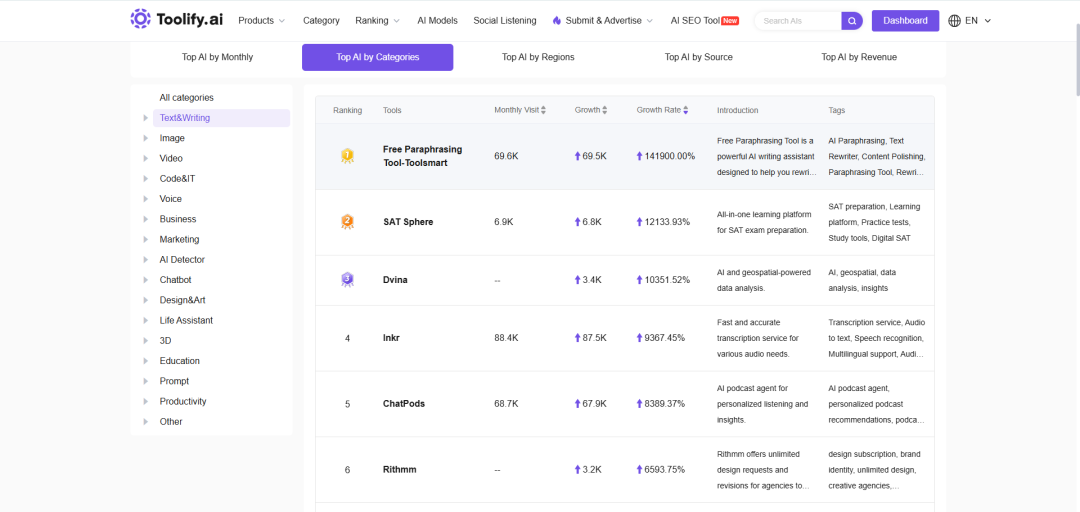Select All categories in sidebar
Screen dimensions: 1080x512
[x=187, y=98]
